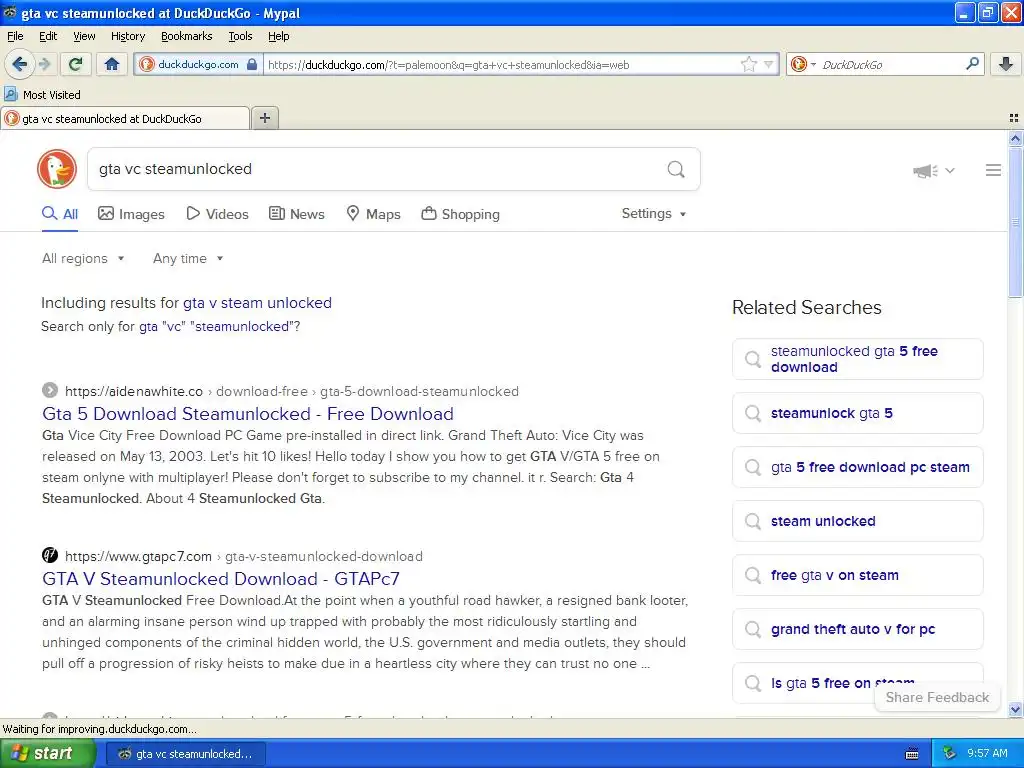
Task: Select the Mypal taskbar button
Action: (185, 754)
